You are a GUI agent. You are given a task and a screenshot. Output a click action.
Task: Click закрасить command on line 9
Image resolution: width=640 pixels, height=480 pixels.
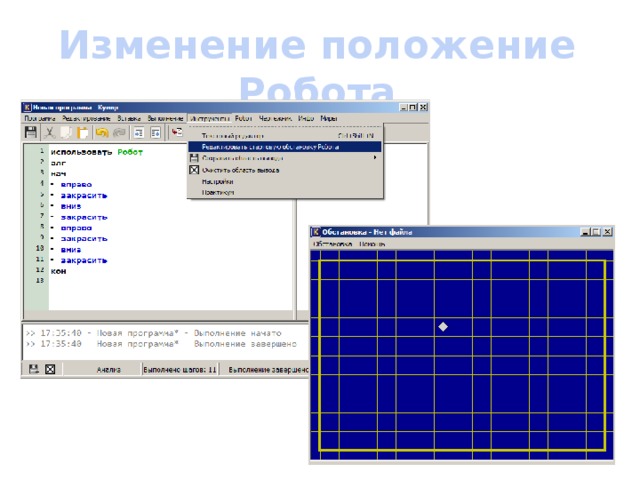(x=84, y=239)
